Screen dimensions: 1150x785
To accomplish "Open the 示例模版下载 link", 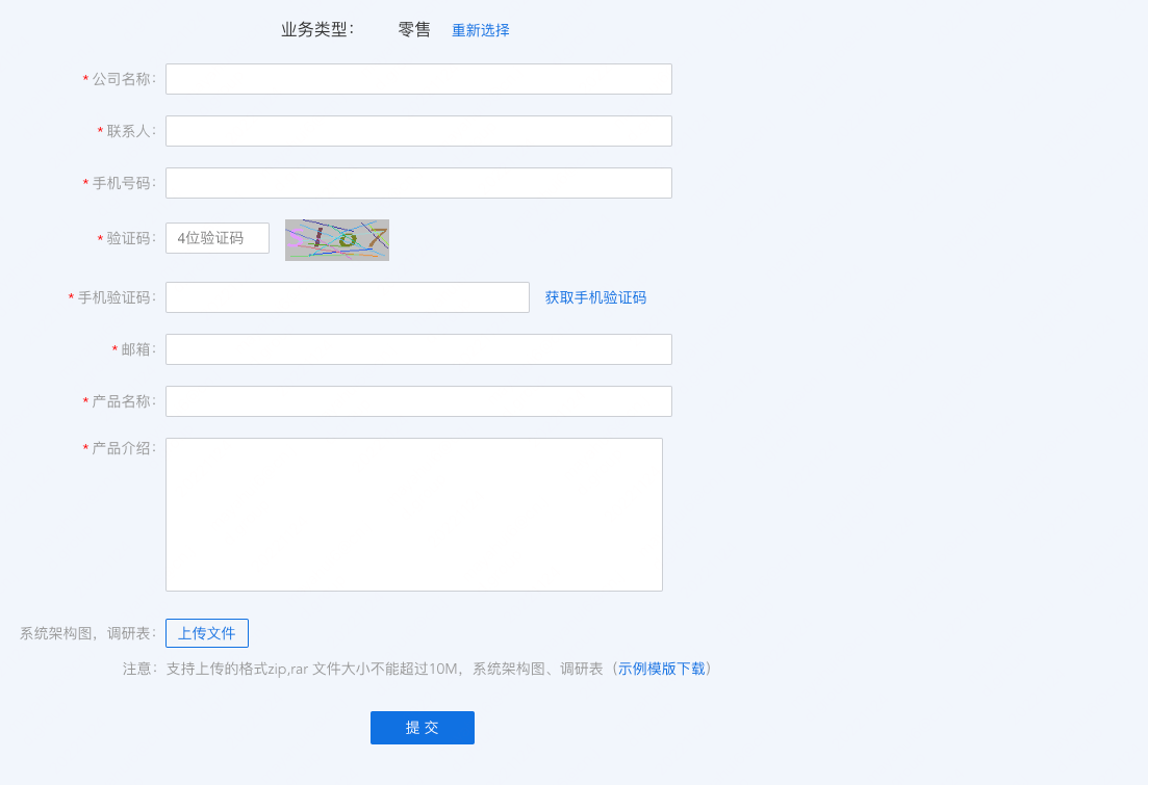I will pyautogui.click(x=661, y=669).
